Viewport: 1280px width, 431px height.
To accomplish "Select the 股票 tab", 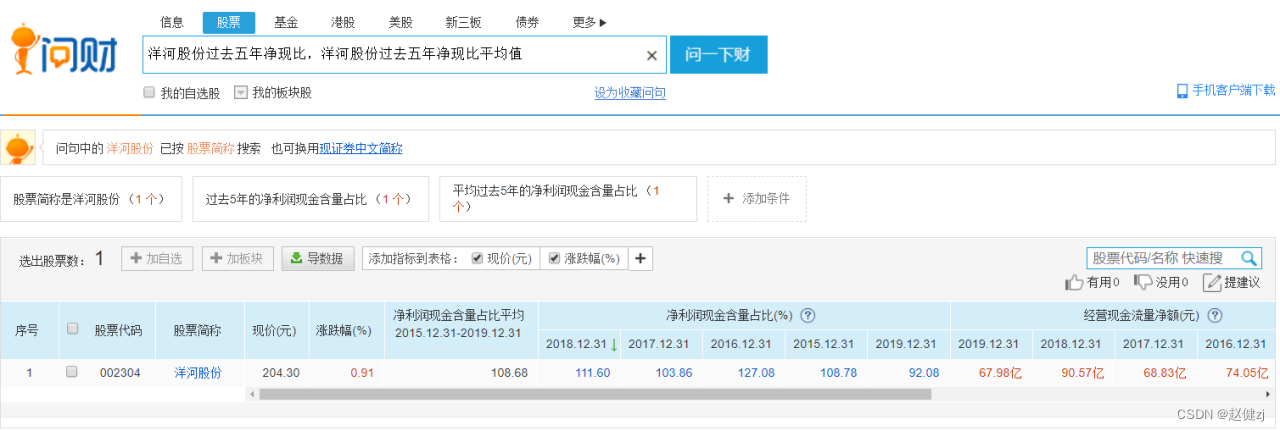I will coord(229,22).
